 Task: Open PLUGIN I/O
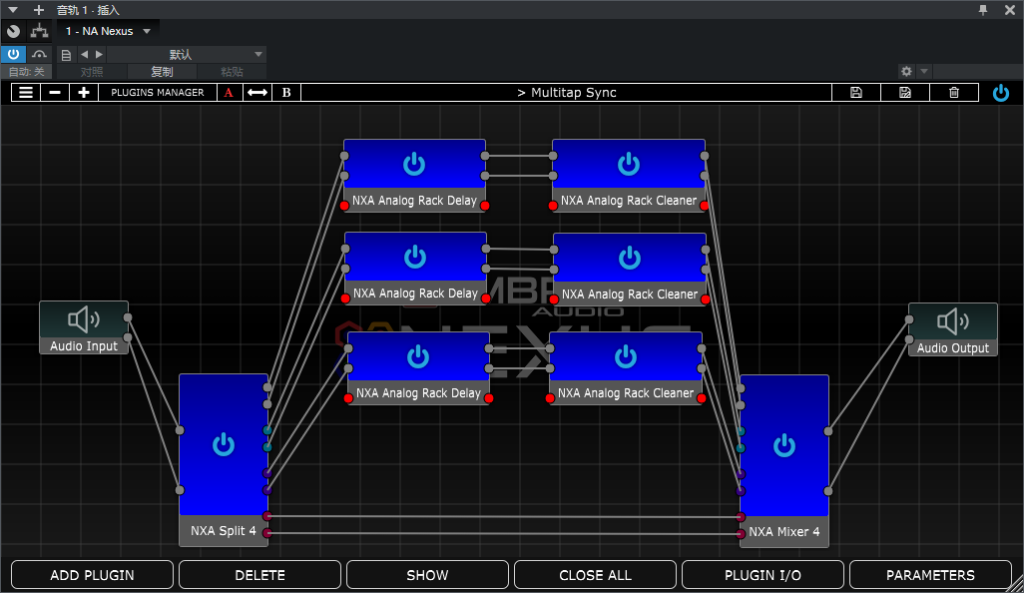coord(763,575)
